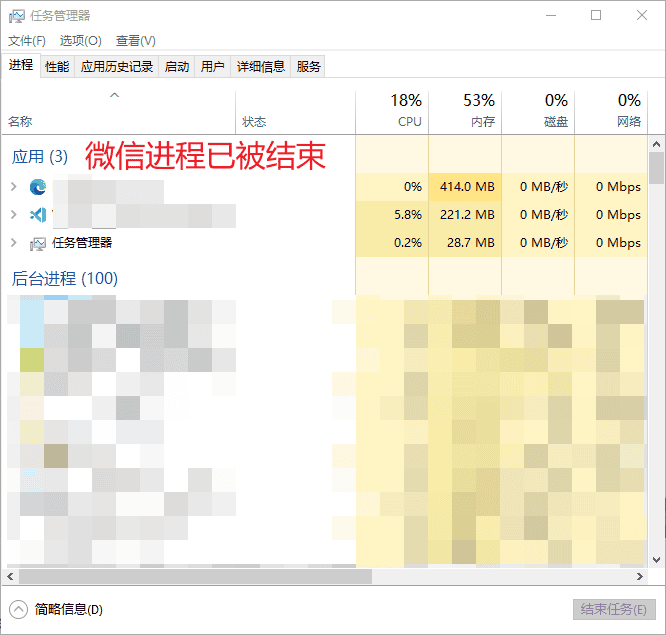
Task: Collapse the sort arrow above 名称 column
Action: coord(114,95)
